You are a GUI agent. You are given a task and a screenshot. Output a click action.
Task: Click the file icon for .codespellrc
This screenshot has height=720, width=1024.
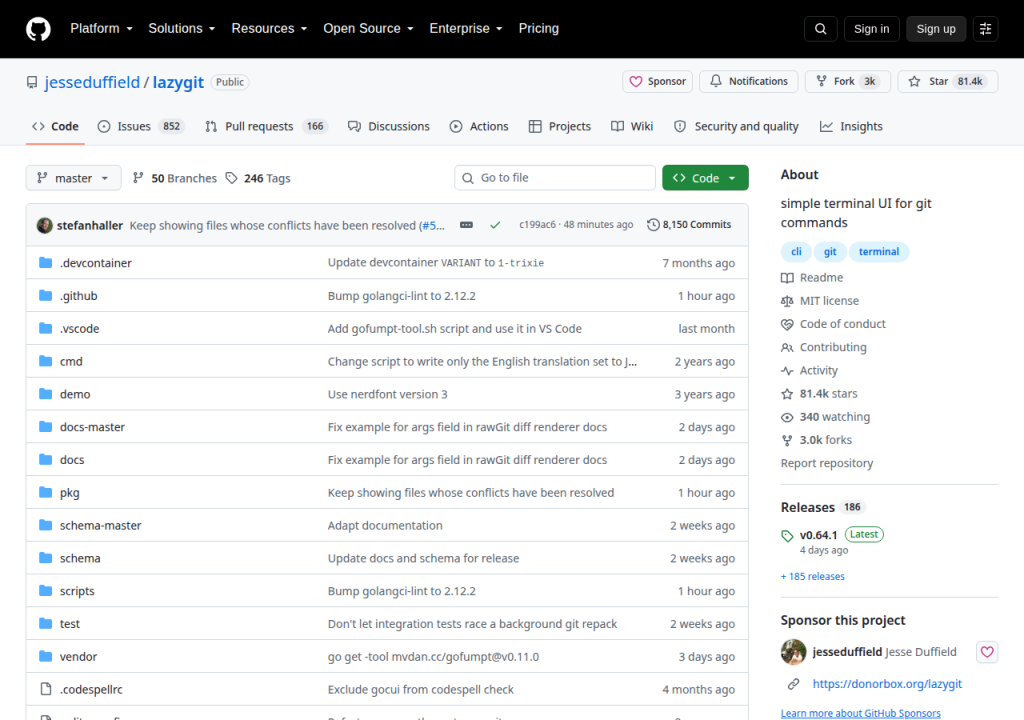[x=45, y=689]
